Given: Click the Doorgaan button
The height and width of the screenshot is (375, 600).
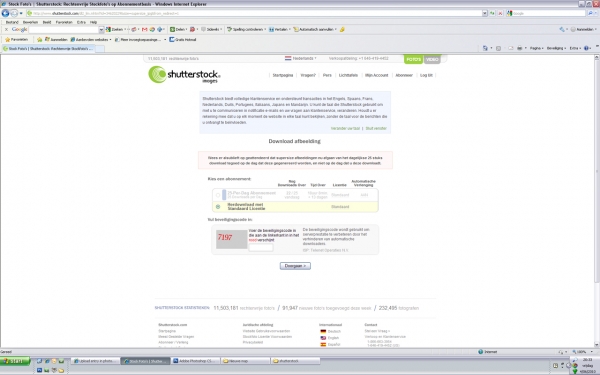Looking at the screenshot, I should point(295,266).
